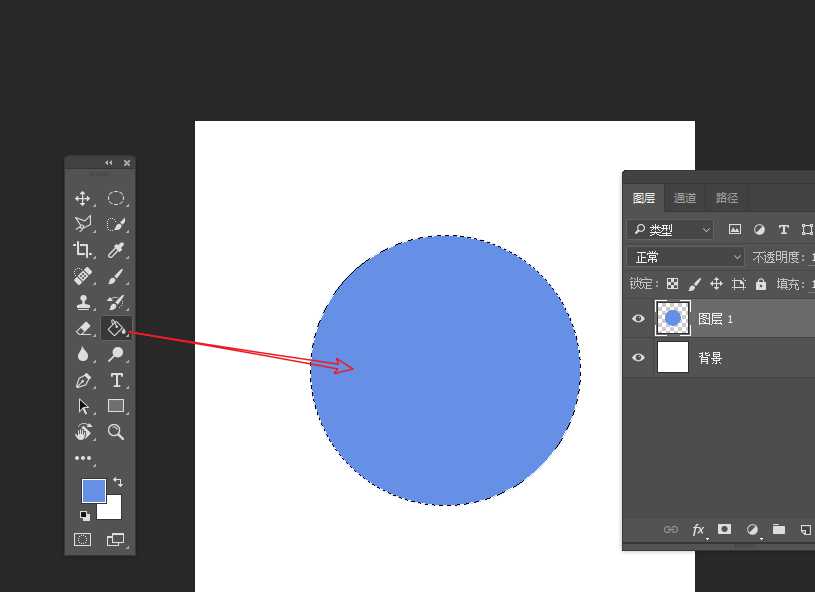Choose the Zoom tool in toolbar
Screen dimensions: 815x592
tap(116, 432)
